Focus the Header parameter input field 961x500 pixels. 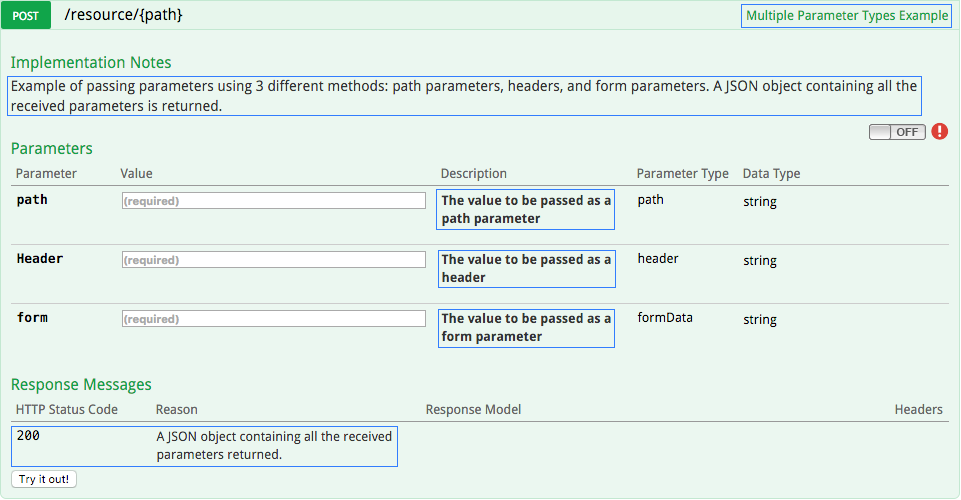pos(273,260)
